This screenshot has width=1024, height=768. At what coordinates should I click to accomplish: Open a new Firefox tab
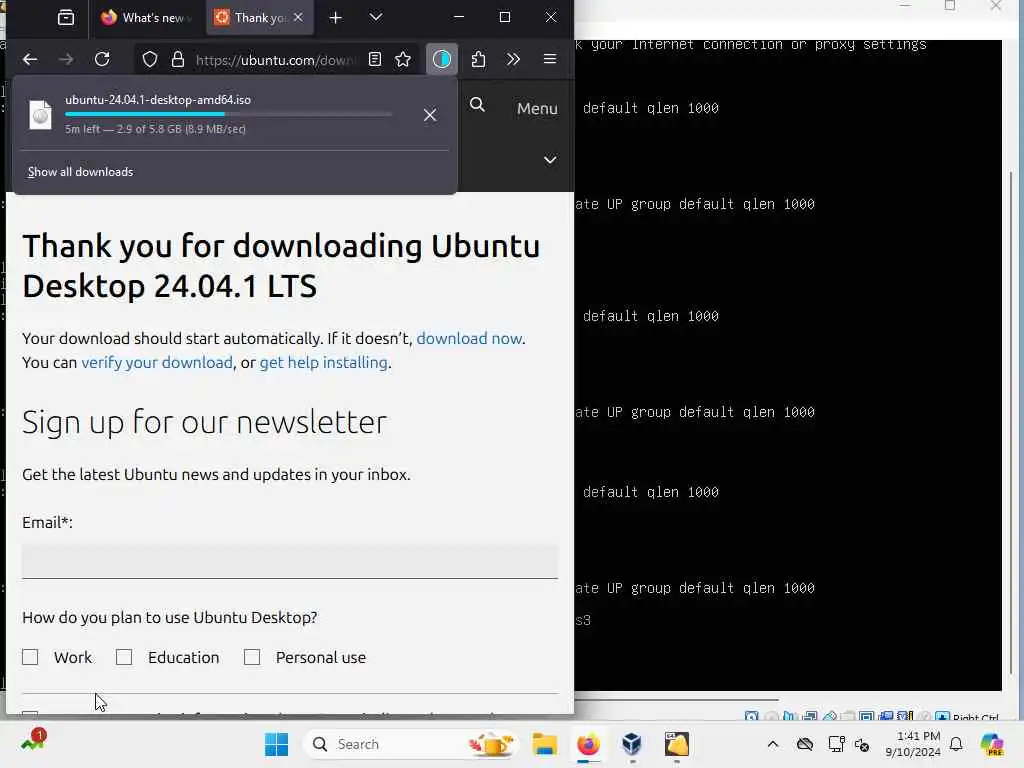tap(336, 18)
